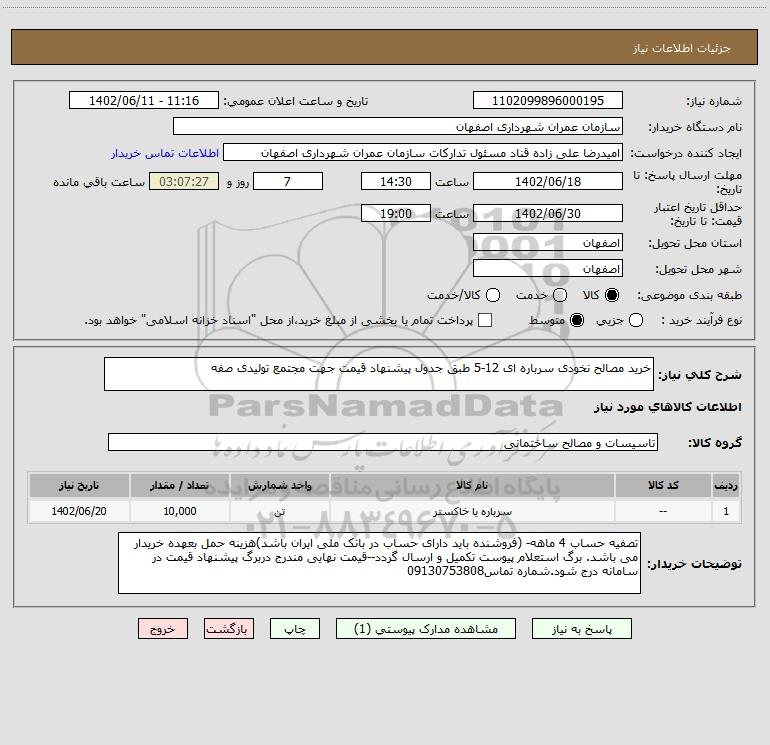This screenshot has height=745, width=770.
Task: Click the need date cell 1402/06/20
Action: tap(79, 511)
